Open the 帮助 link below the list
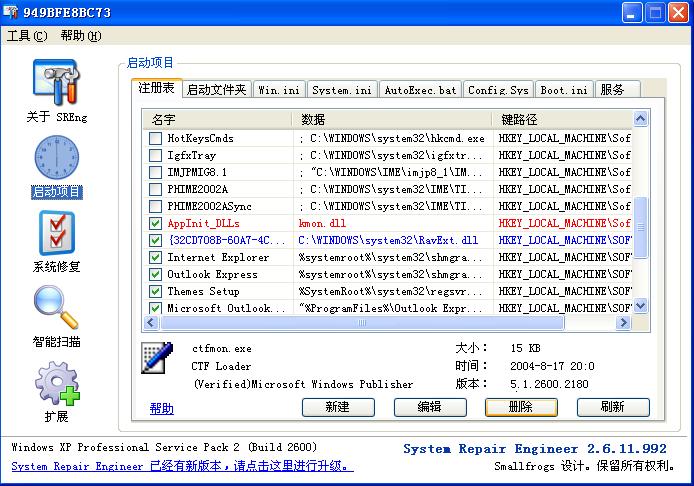The height and width of the screenshot is (486, 694). pos(162,408)
